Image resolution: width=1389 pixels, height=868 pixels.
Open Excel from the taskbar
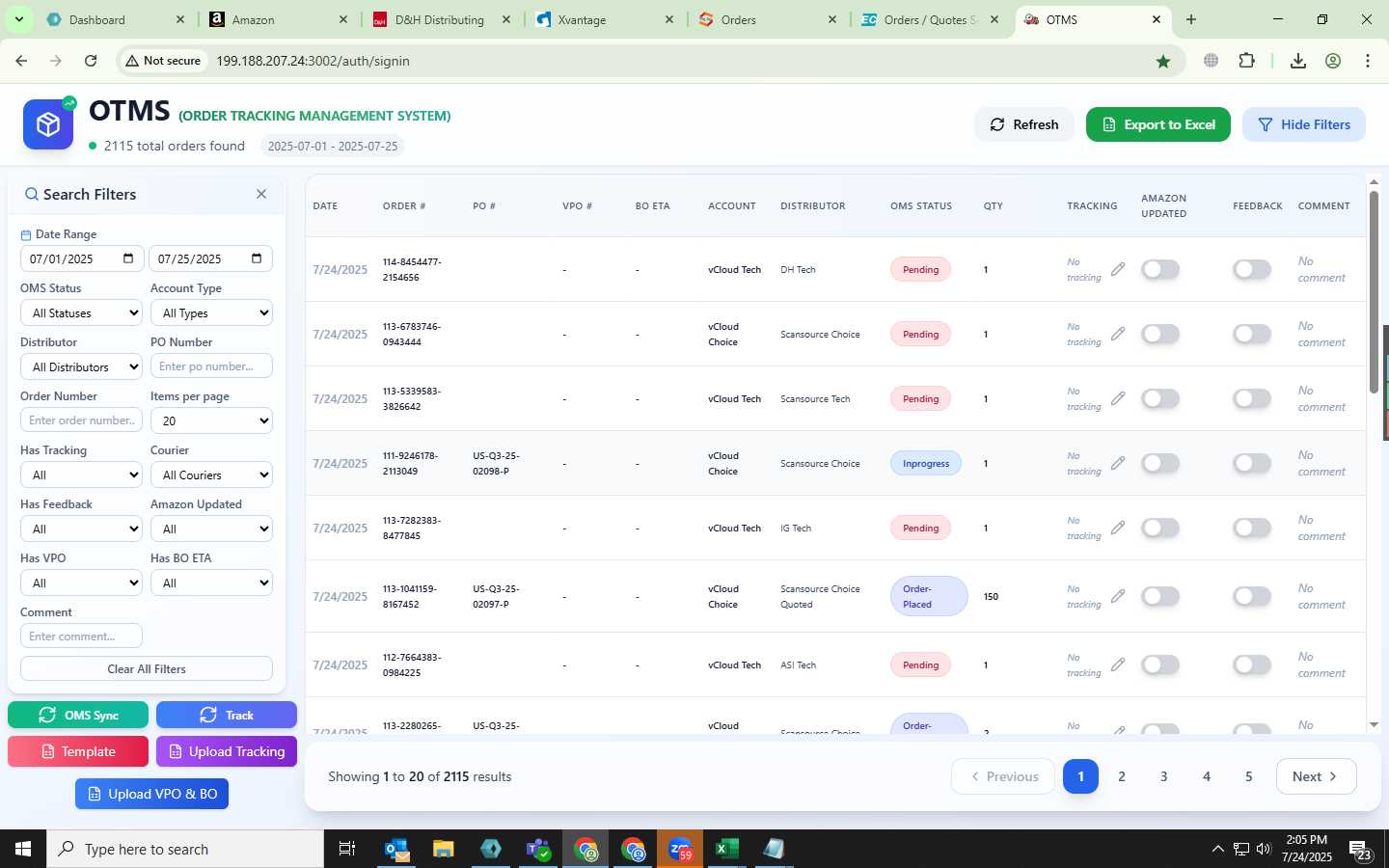pos(726,849)
